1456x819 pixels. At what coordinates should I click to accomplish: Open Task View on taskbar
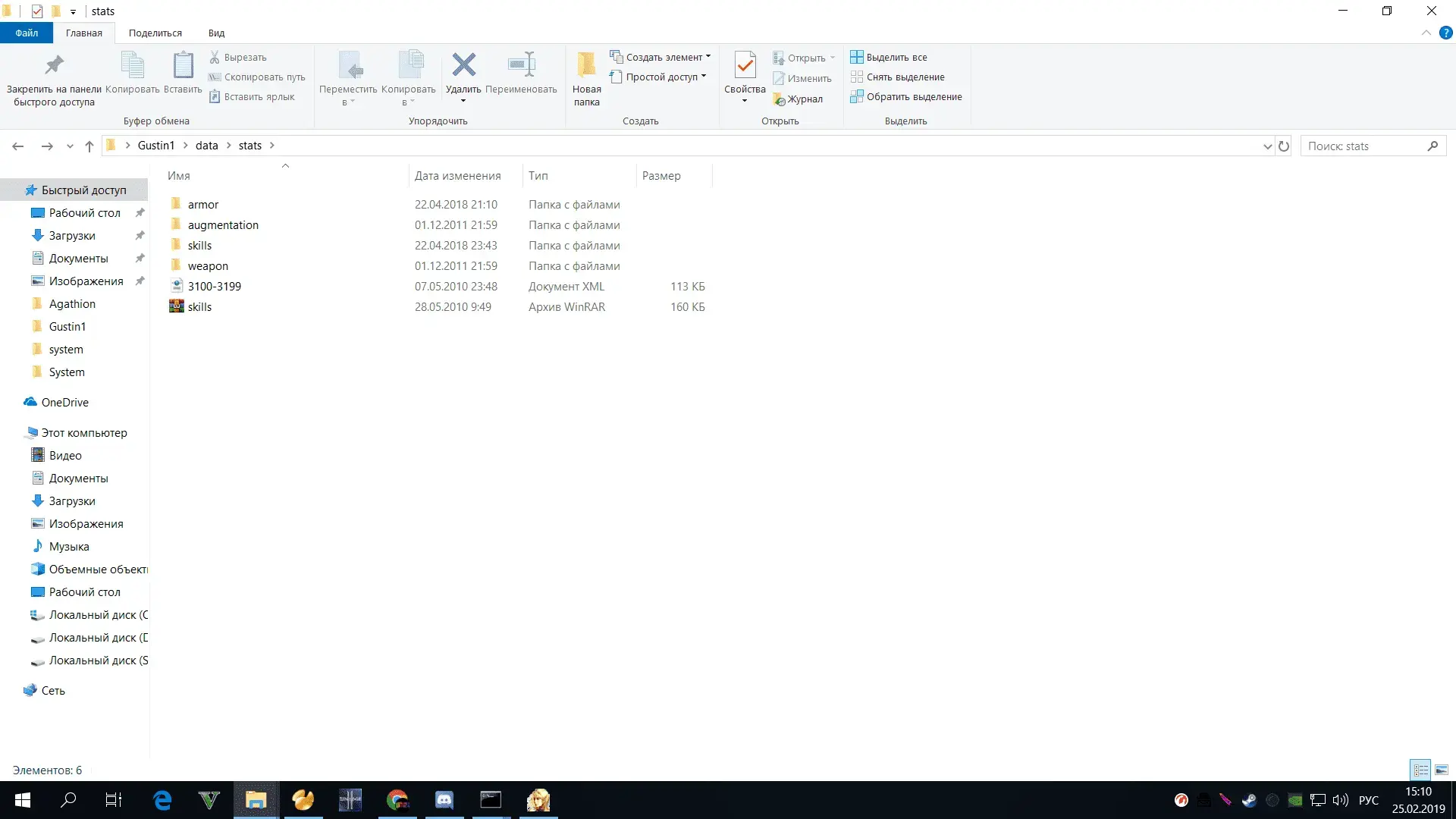[x=113, y=800]
